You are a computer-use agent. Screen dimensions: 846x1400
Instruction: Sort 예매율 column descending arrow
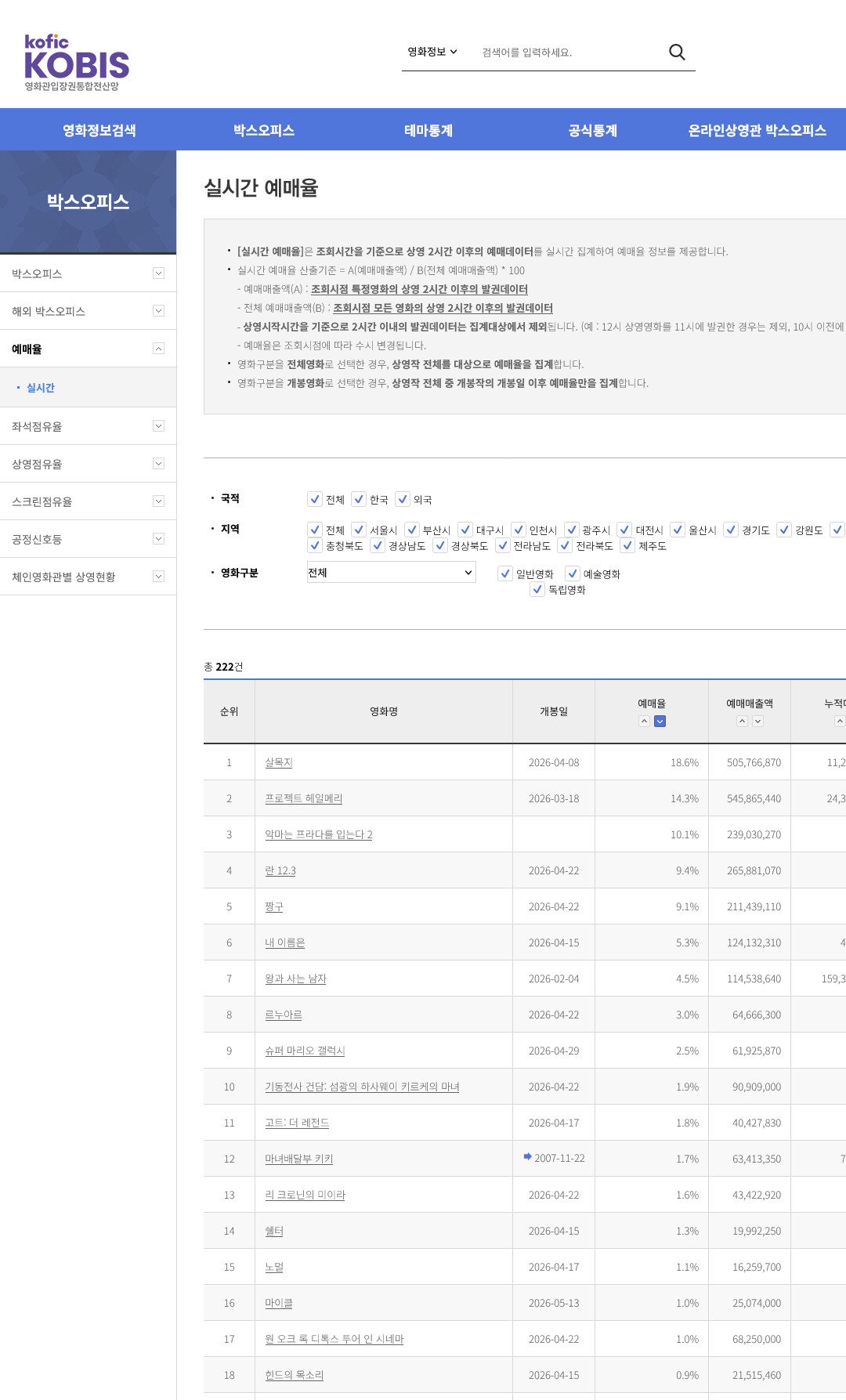point(660,721)
